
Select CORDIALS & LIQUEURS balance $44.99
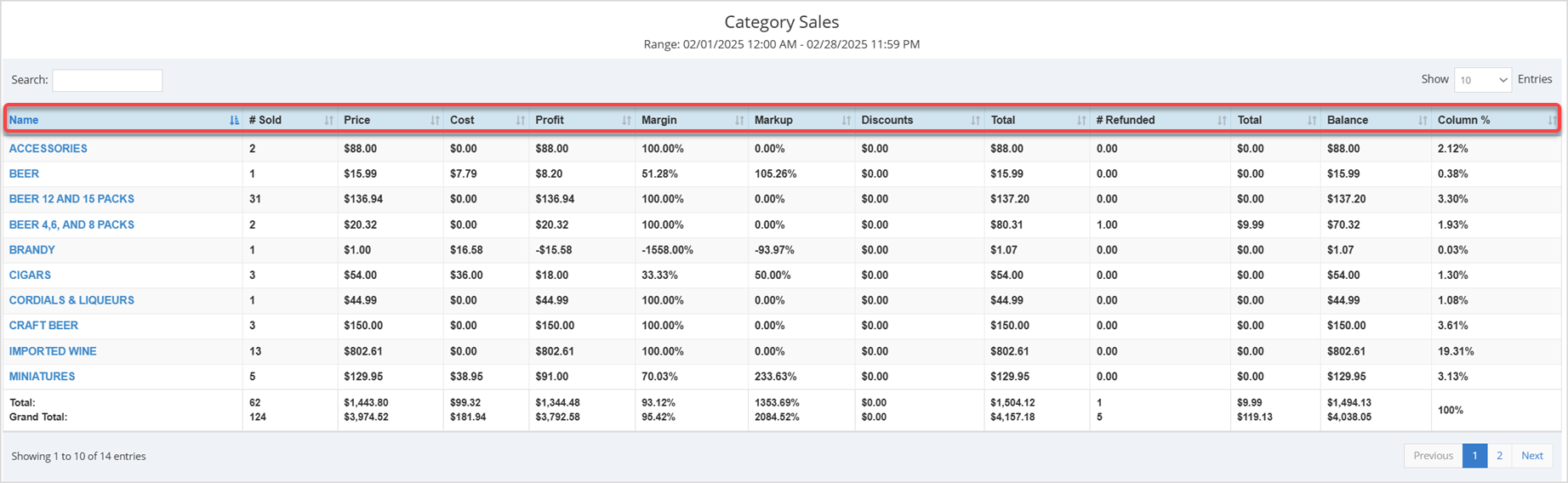click(x=1343, y=300)
